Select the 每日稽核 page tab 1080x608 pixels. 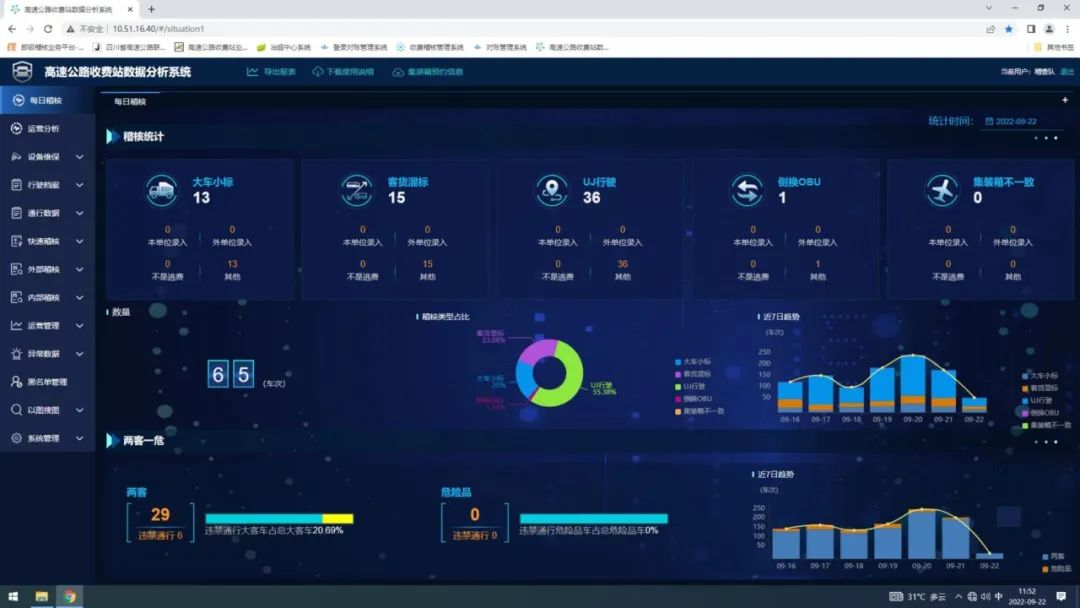pyautogui.click(x=130, y=101)
